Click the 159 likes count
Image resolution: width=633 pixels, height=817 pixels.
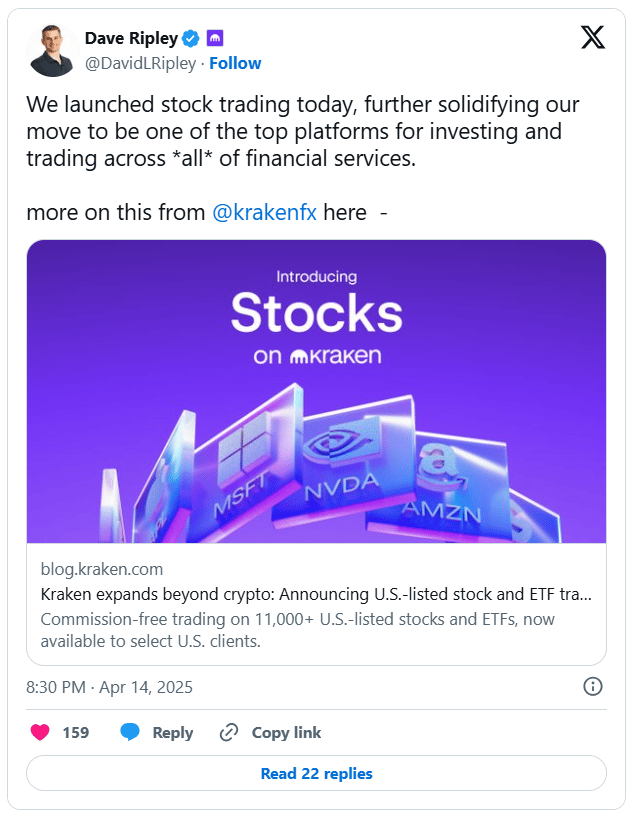(75, 732)
